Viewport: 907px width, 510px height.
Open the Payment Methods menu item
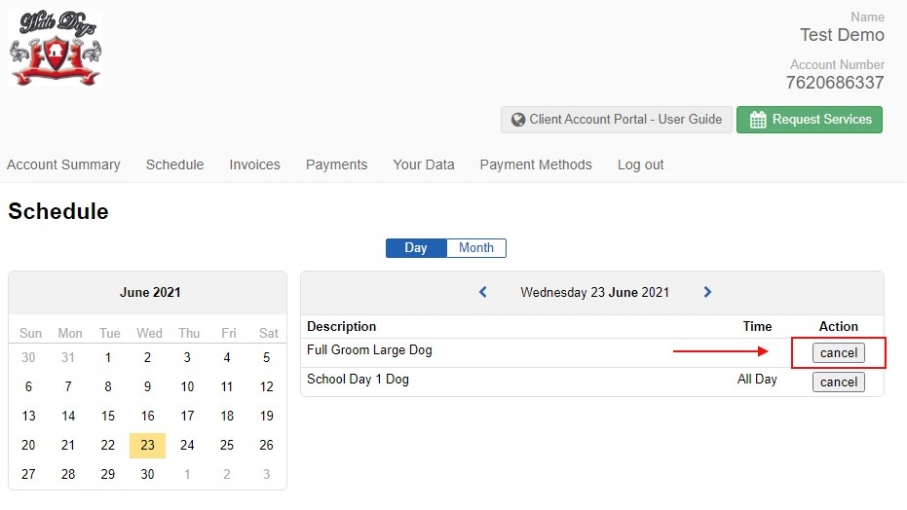536,165
